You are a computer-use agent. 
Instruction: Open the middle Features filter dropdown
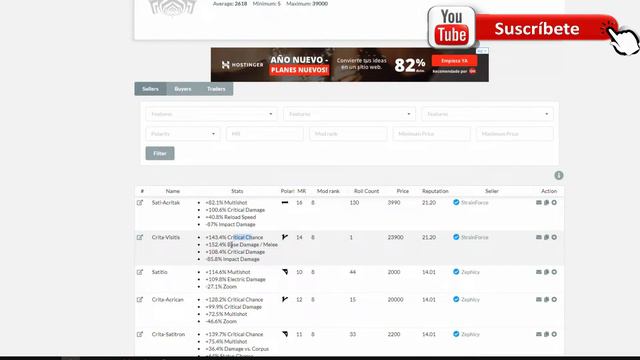tap(349, 114)
